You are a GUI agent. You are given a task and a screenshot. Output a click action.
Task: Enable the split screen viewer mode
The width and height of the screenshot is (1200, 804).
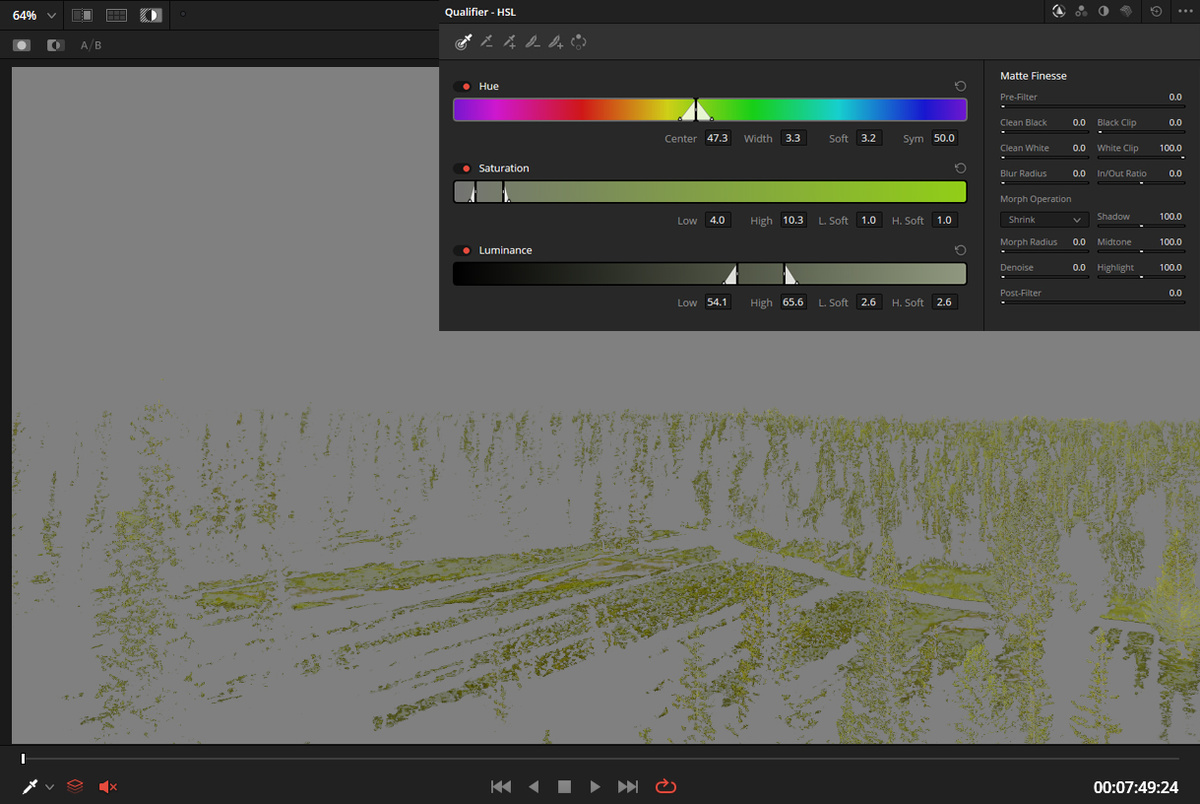click(116, 15)
